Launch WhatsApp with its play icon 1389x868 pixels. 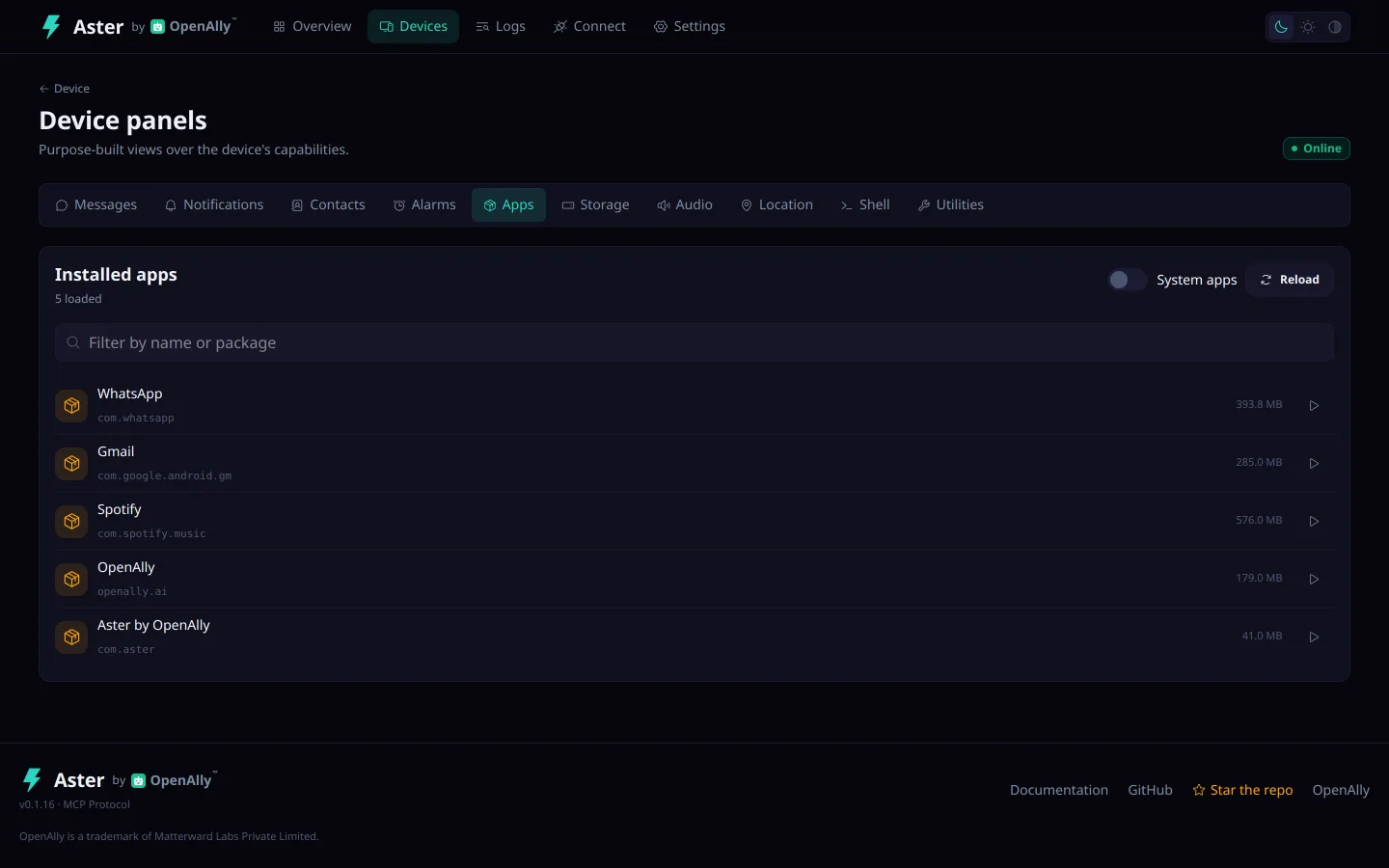[1314, 405]
